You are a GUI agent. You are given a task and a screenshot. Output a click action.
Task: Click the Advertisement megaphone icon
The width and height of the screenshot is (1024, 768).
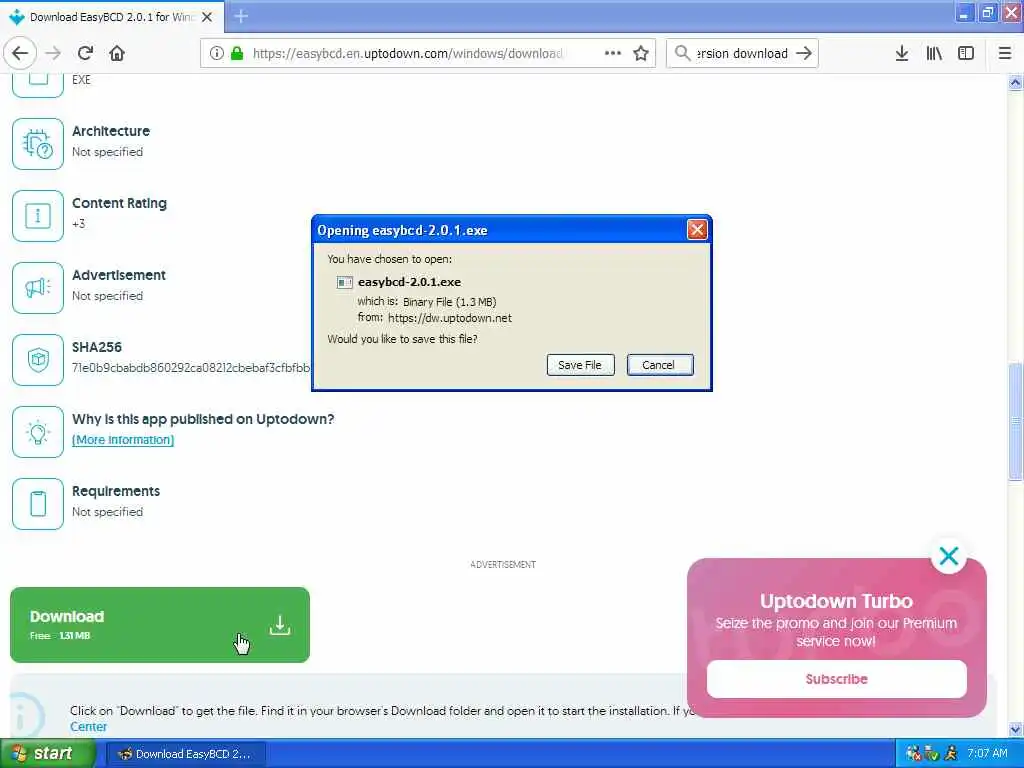38,288
